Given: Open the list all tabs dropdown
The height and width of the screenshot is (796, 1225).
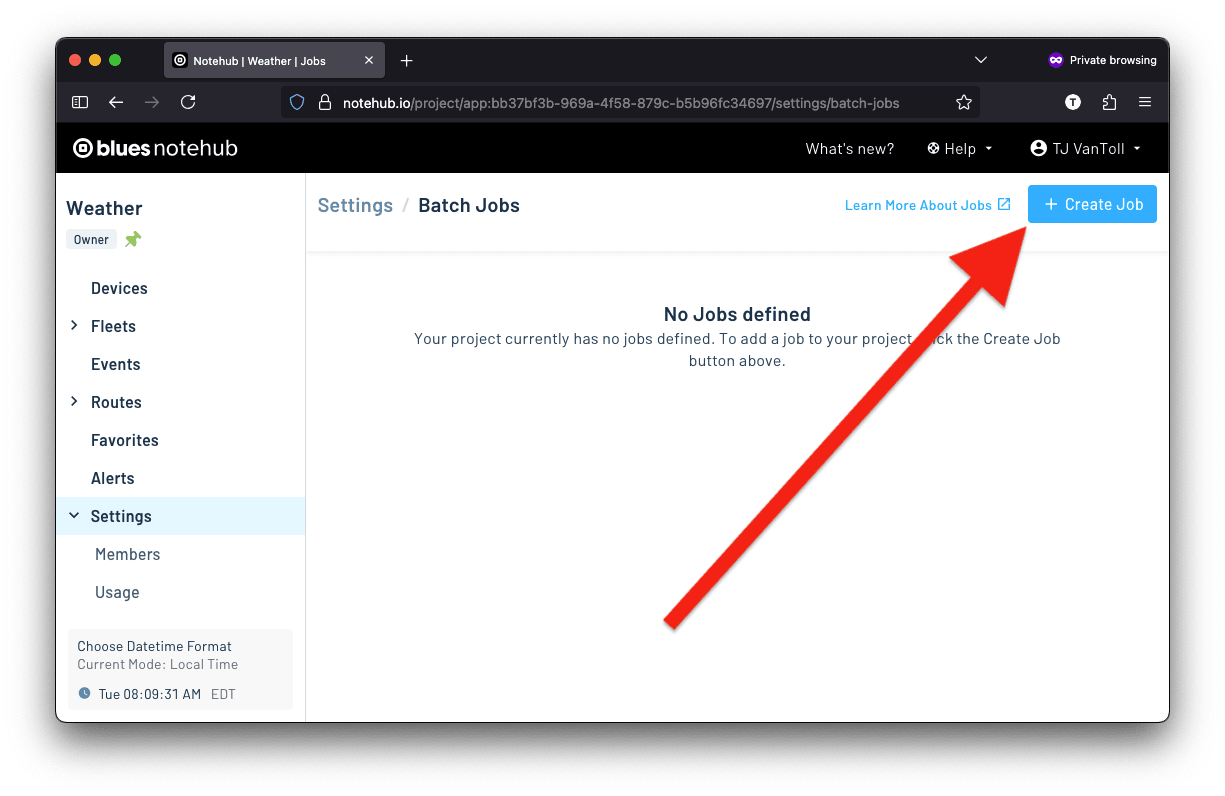Looking at the screenshot, I should click(981, 60).
